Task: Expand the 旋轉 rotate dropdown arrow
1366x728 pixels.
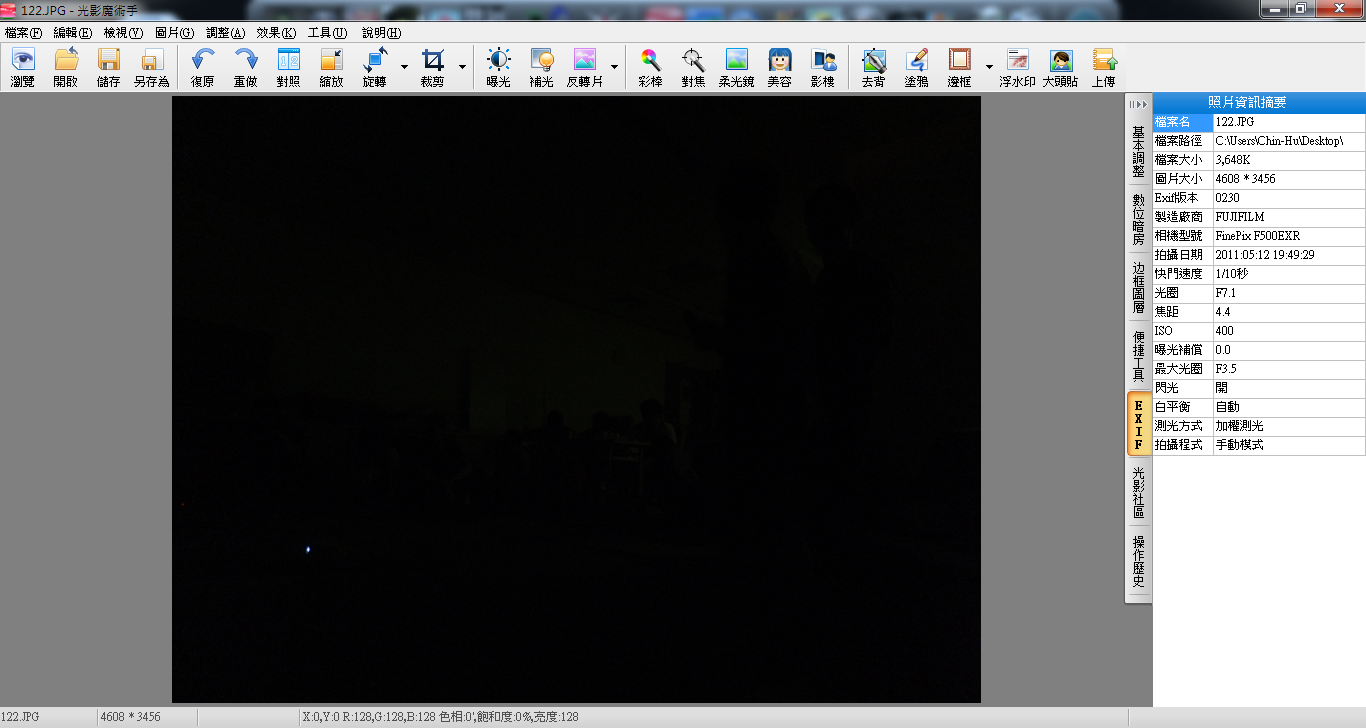Action: (x=404, y=67)
